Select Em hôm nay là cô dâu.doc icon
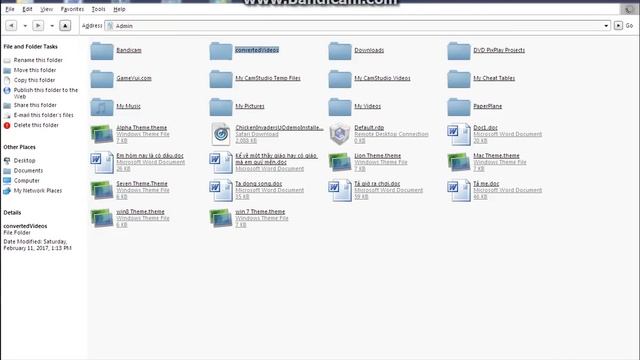This screenshot has width=640, height=360. point(102,162)
